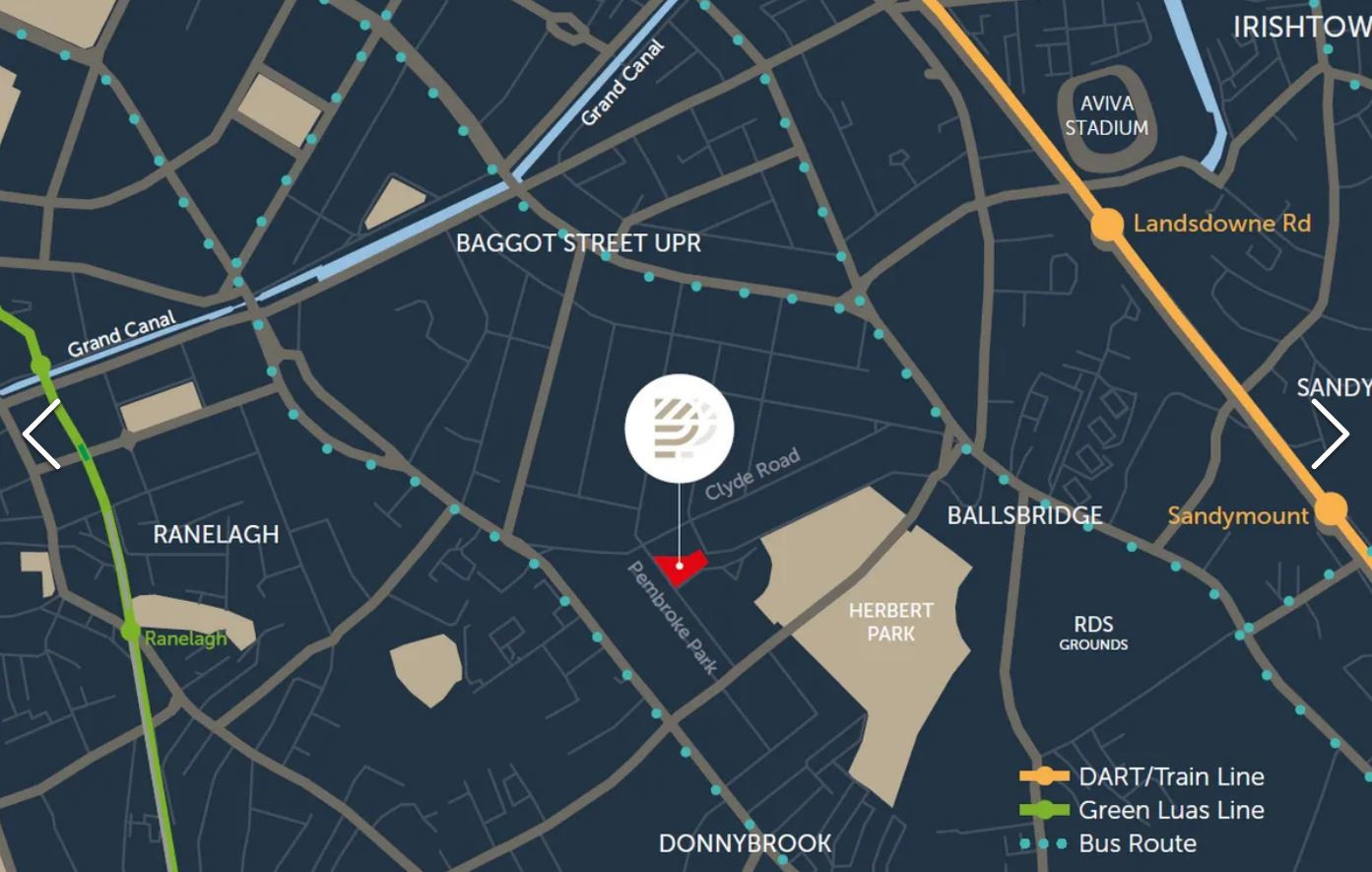Select the Clyde Road street label
Image resolution: width=1372 pixels, height=872 pixels.
pyautogui.click(x=752, y=474)
